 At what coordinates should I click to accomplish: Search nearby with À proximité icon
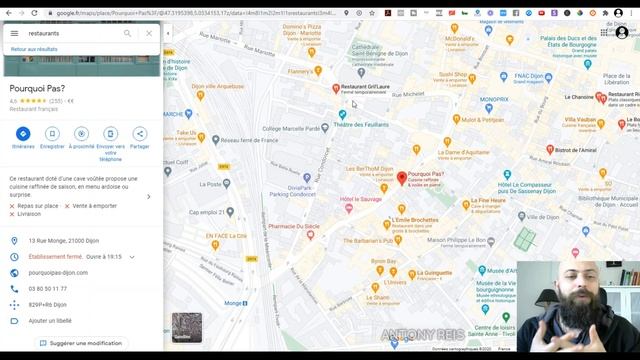click(x=82, y=134)
